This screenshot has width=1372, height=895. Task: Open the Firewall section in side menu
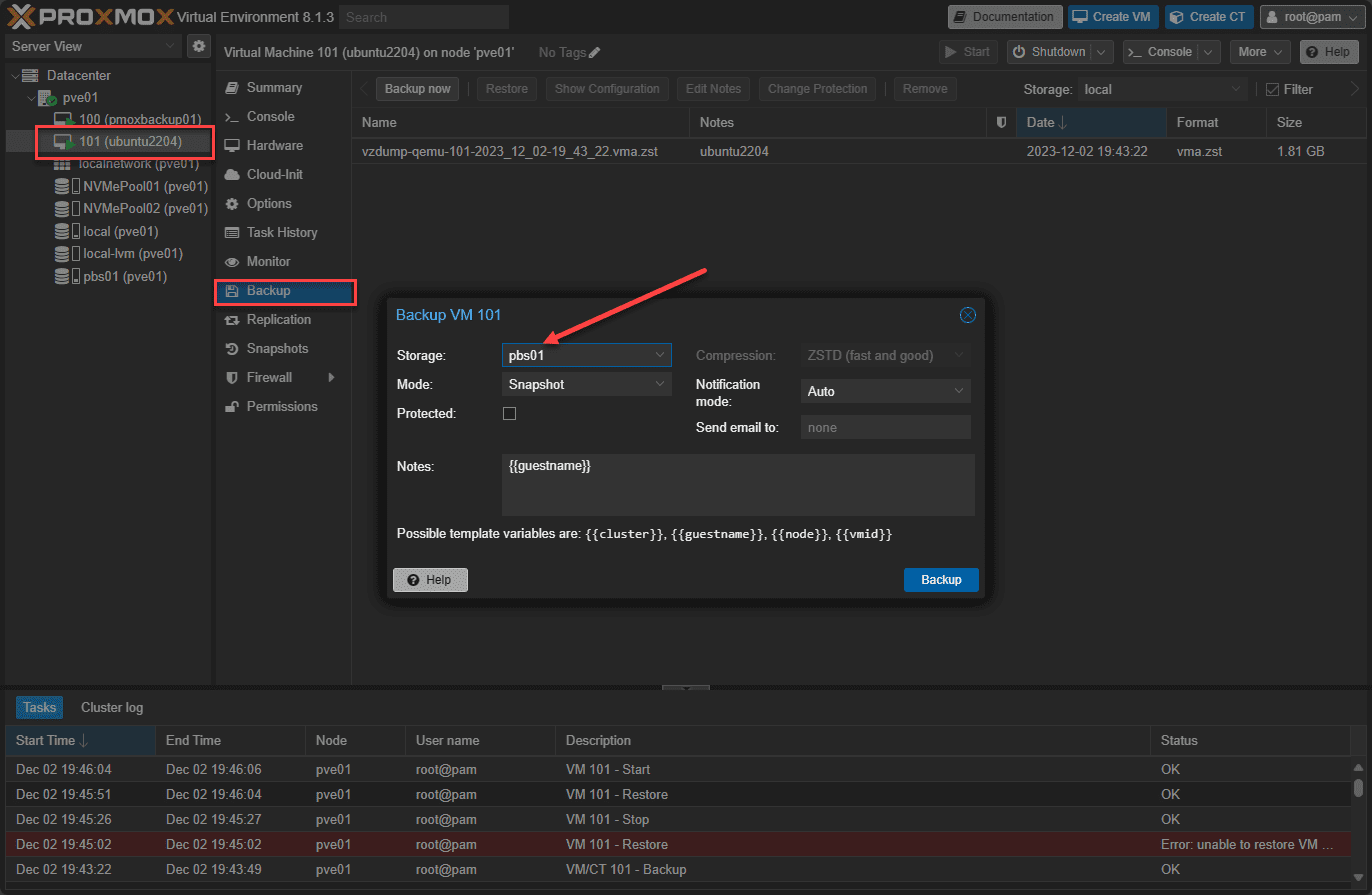(x=269, y=378)
